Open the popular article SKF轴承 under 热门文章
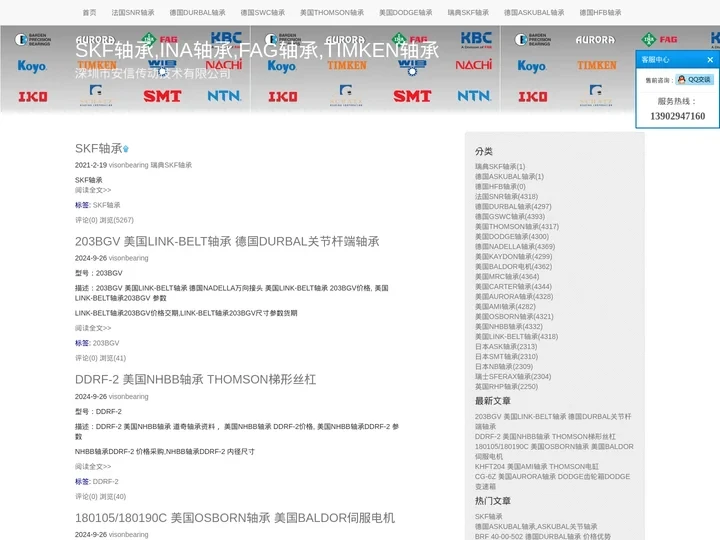 (x=489, y=517)
